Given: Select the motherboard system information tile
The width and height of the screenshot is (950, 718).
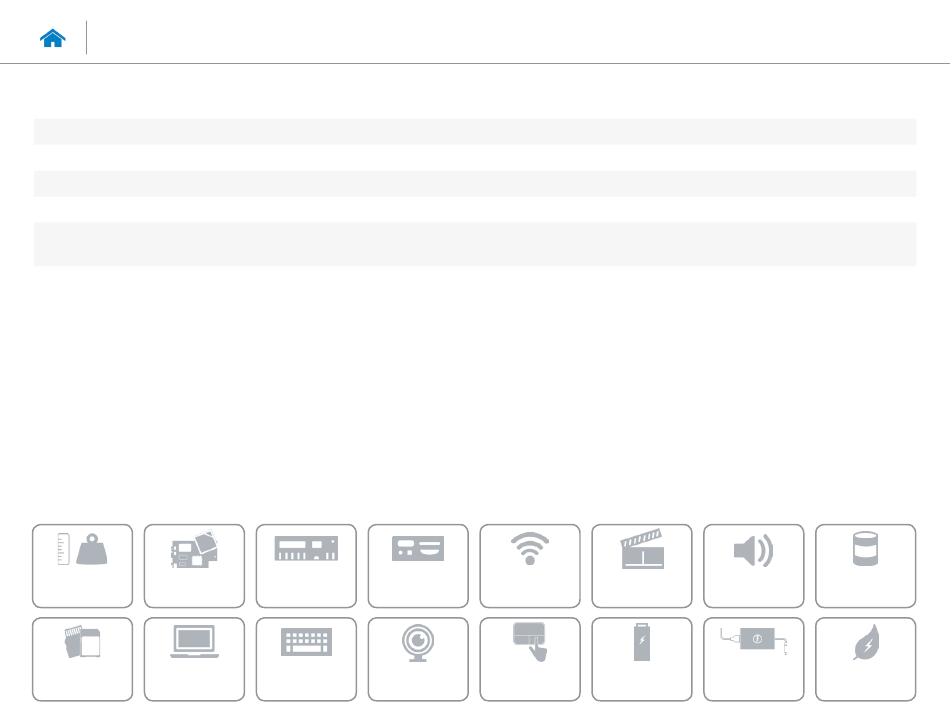Looking at the screenshot, I should coord(194,566).
